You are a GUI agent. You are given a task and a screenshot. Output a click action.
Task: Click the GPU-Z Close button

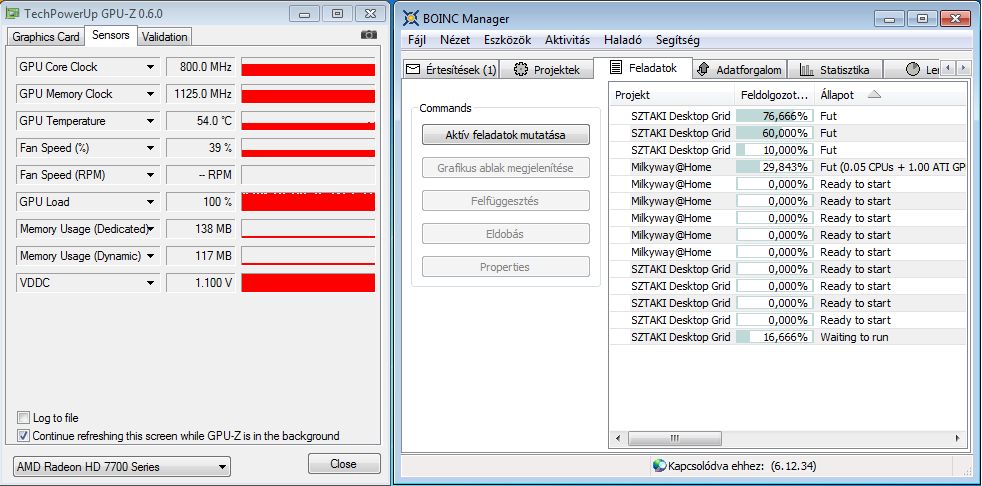point(344,464)
